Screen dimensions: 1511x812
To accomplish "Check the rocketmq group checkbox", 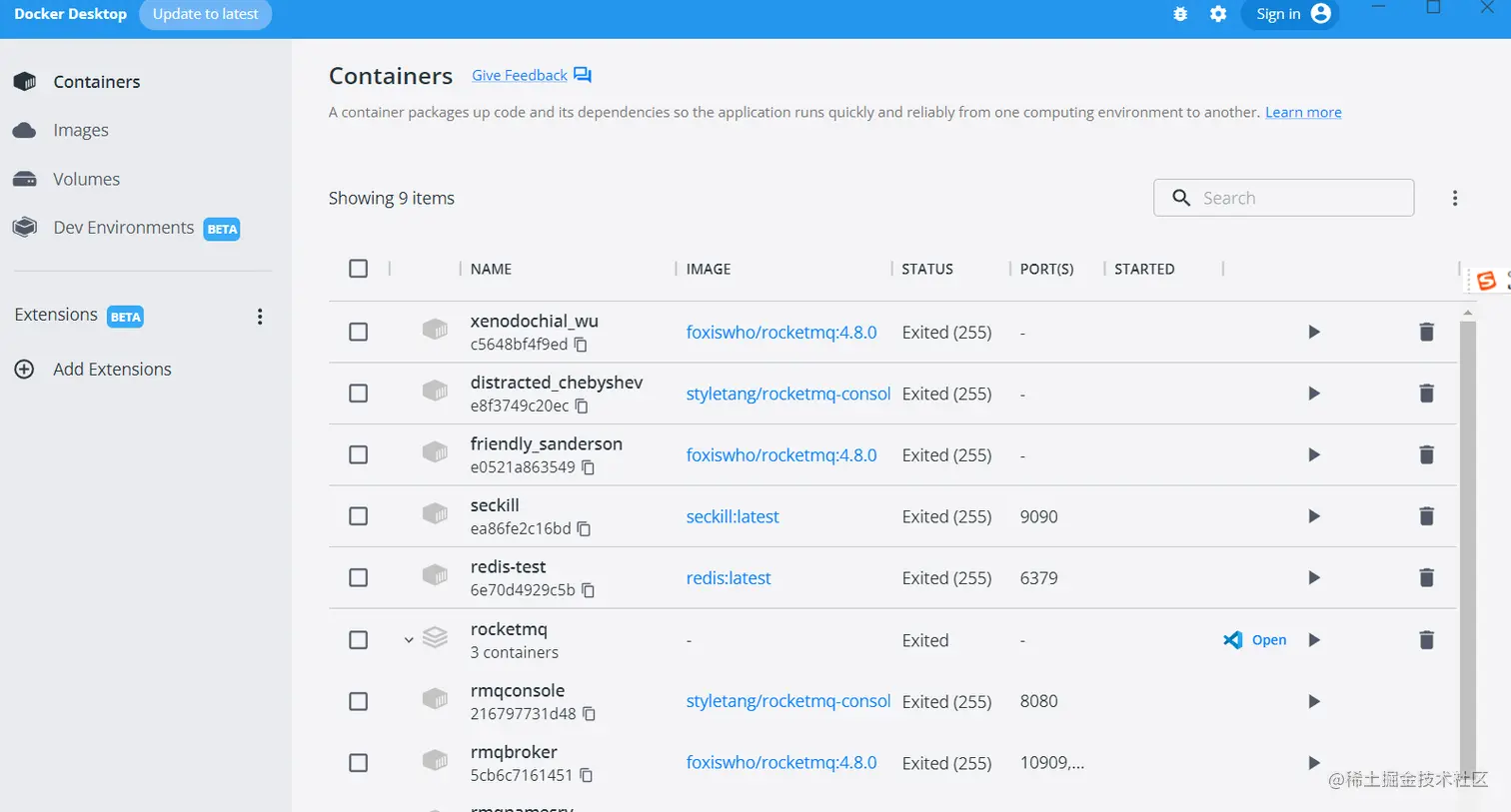I will pos(359,639).
